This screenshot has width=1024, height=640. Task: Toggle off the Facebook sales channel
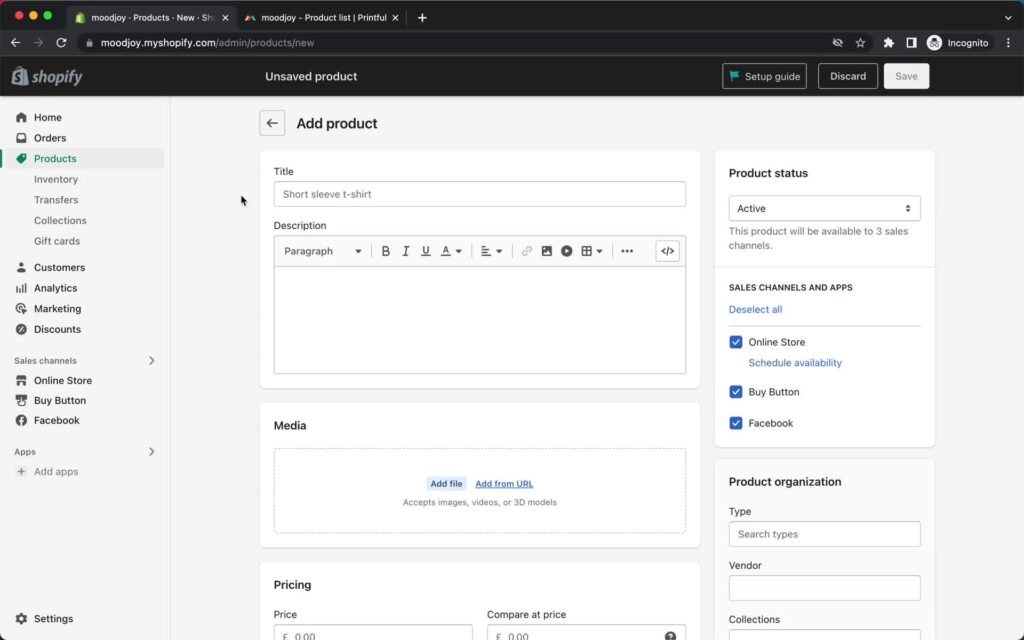(x=736, y=423)
